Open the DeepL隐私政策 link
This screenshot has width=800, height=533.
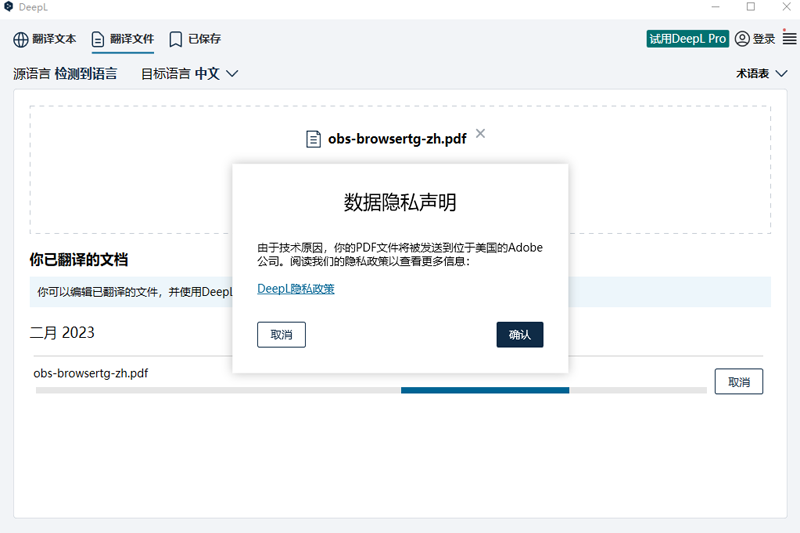click(x=296, y=289)
